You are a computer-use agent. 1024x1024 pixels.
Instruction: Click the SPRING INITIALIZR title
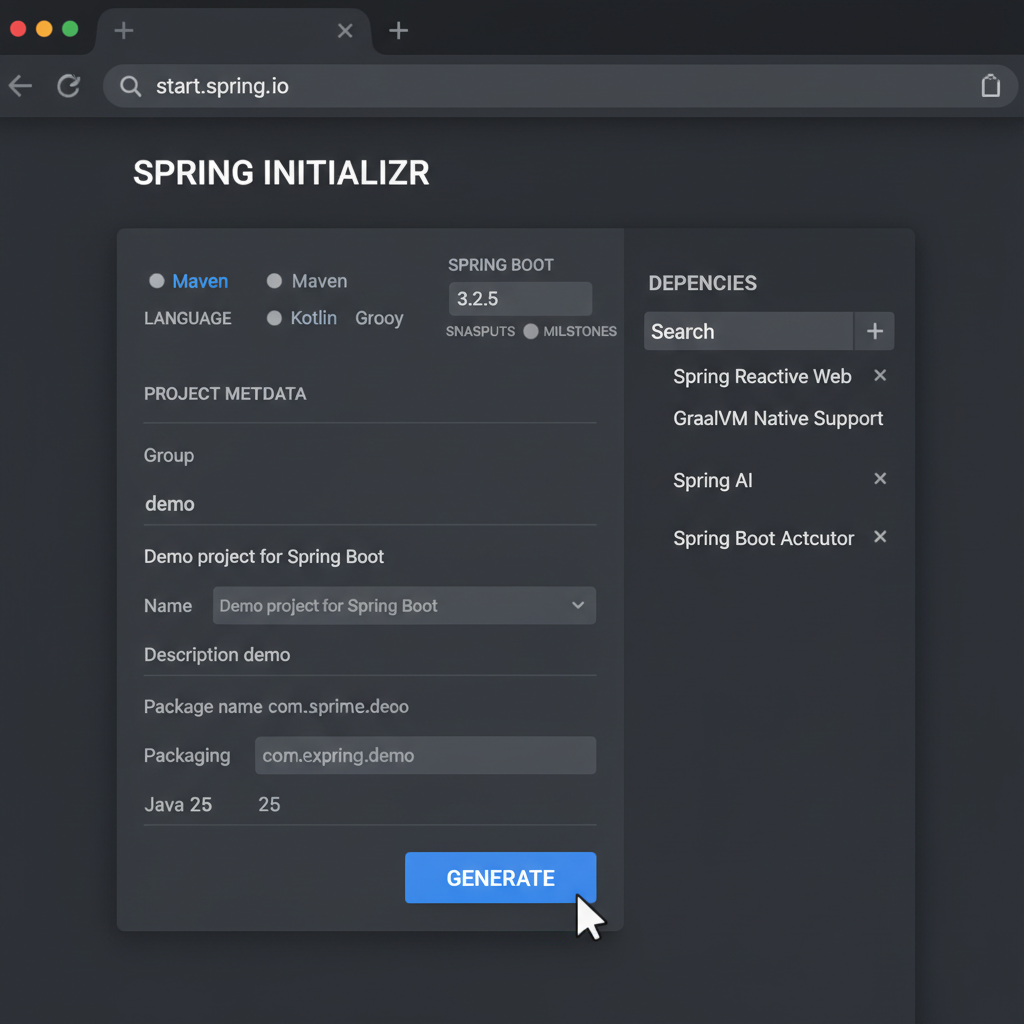[281, 173]
